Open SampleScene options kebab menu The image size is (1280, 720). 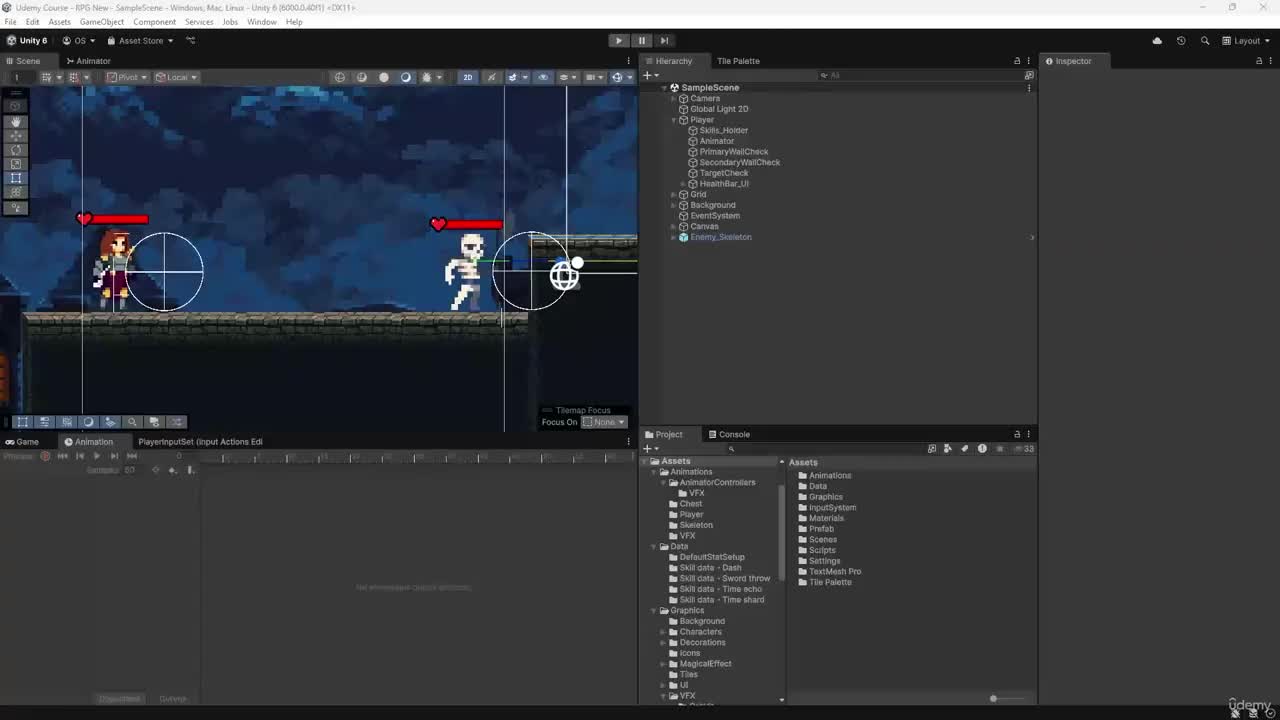pos(1029,88)
